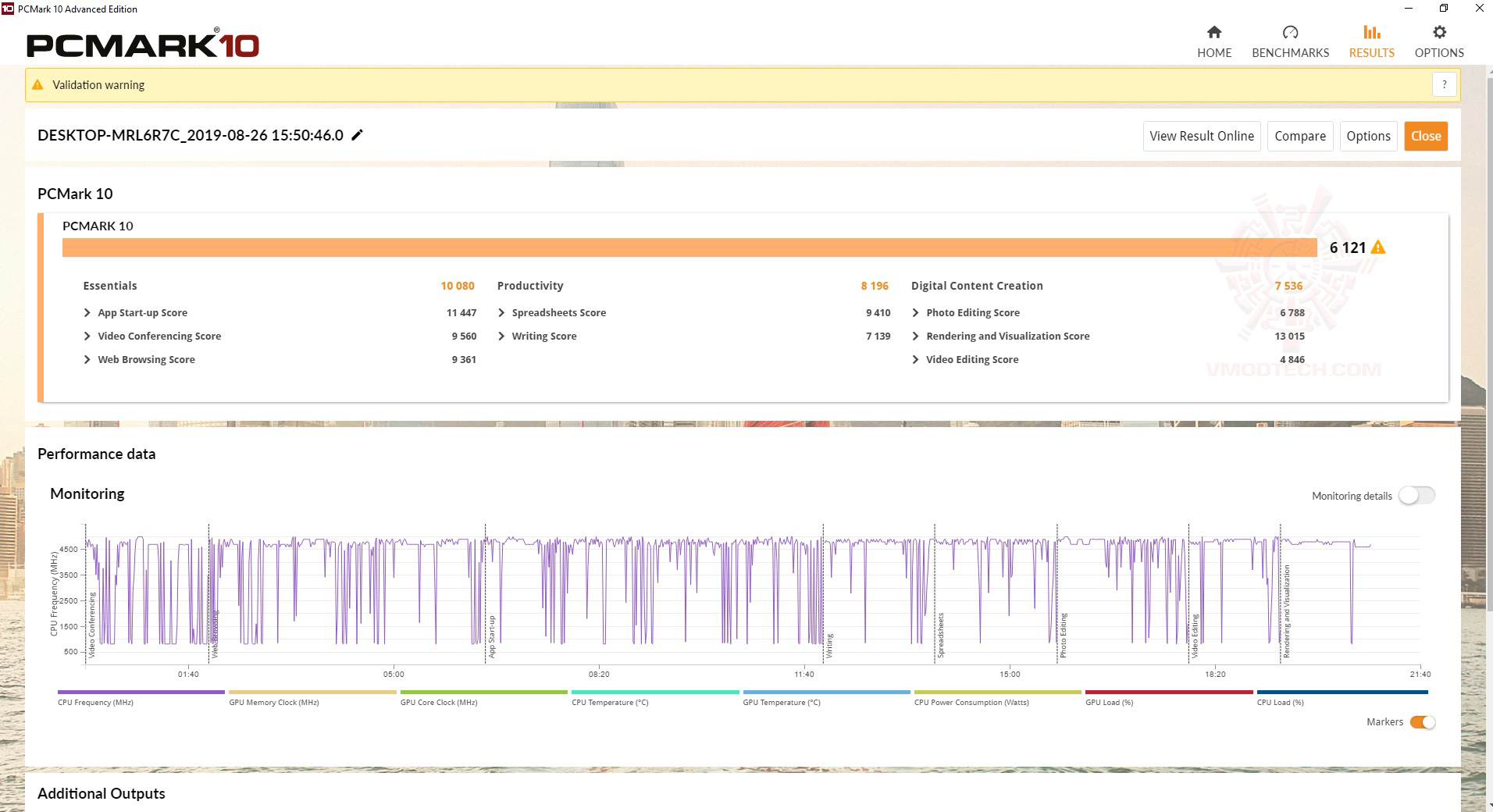Select CPU Frequency (MHz) legend swatch
Image resolution: width=1493 pixels, height=812 pixels.
(141, 692)
